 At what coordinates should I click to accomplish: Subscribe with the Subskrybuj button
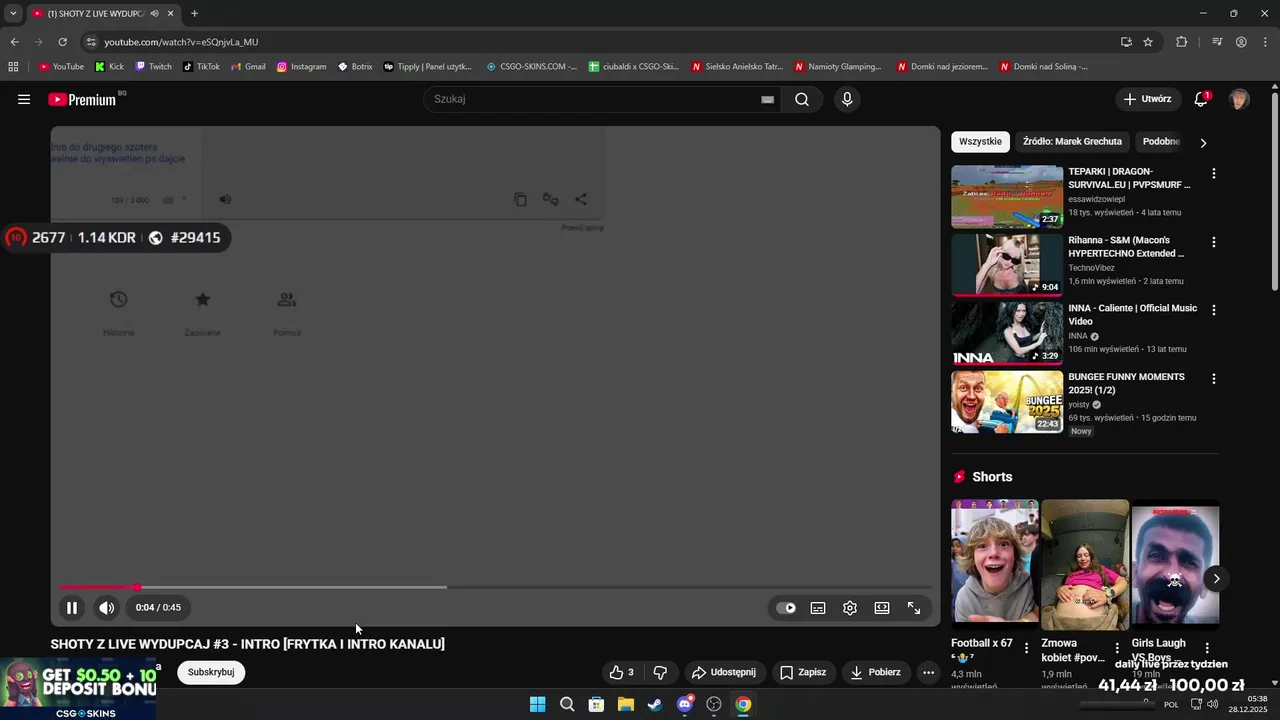(x=211, y=672)
